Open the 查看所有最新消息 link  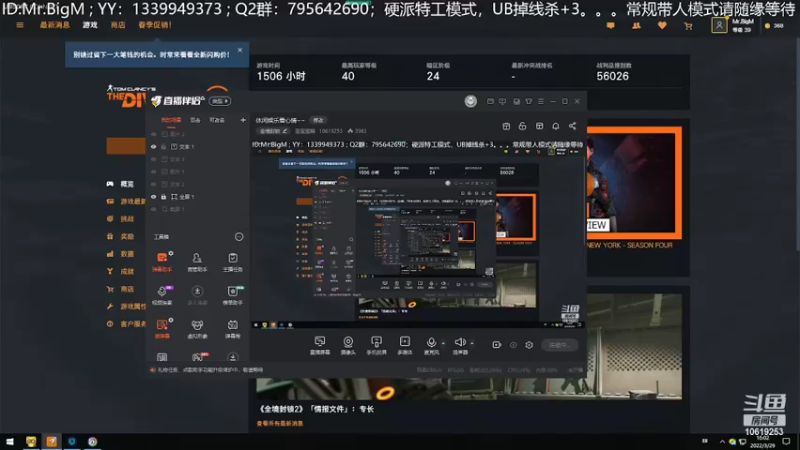point(280,423)
